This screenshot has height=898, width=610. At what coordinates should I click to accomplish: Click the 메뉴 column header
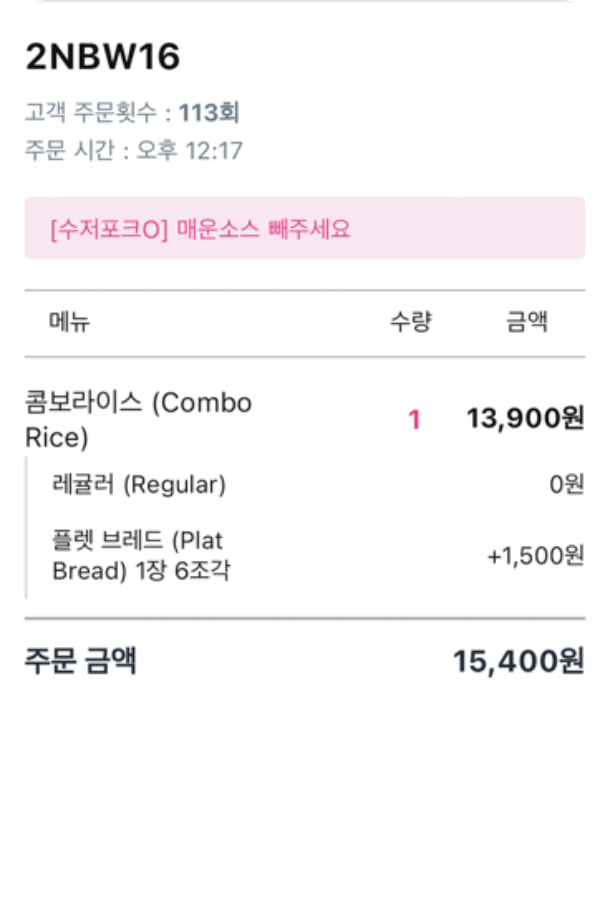(69, 322)
